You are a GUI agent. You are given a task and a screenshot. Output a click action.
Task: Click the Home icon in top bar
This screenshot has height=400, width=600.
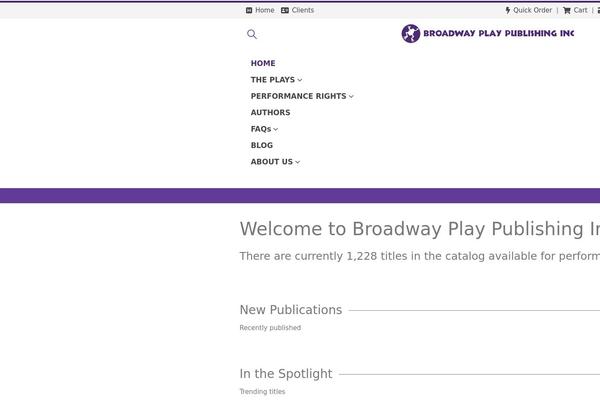(249, 10)
